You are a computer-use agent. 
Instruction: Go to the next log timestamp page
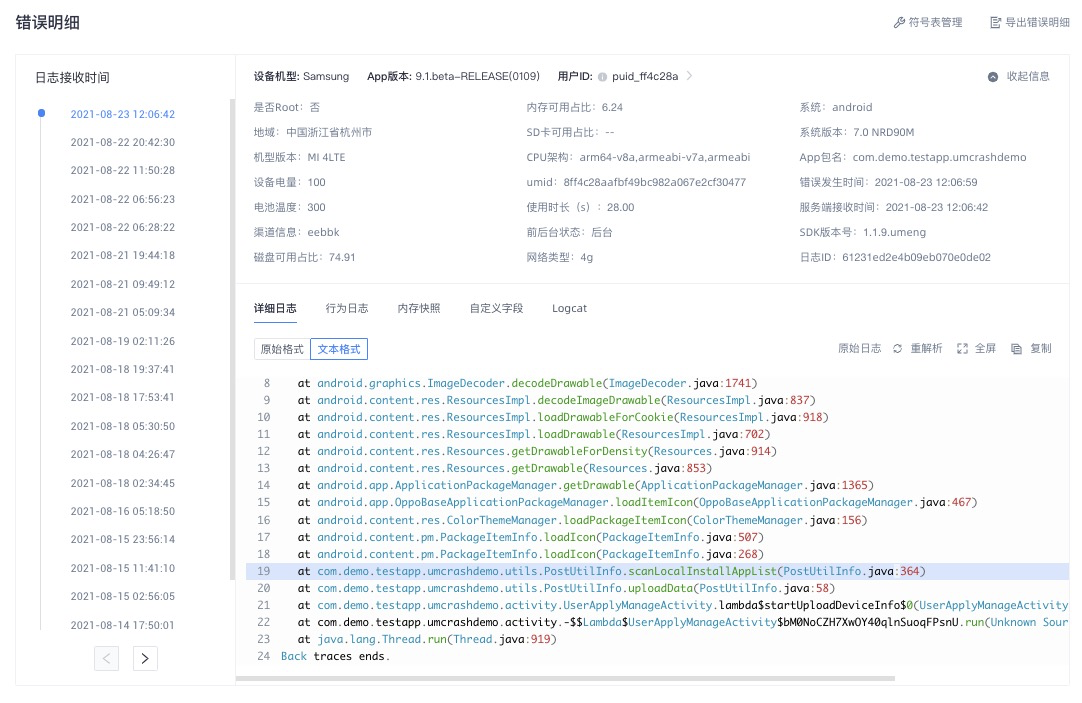145,658
